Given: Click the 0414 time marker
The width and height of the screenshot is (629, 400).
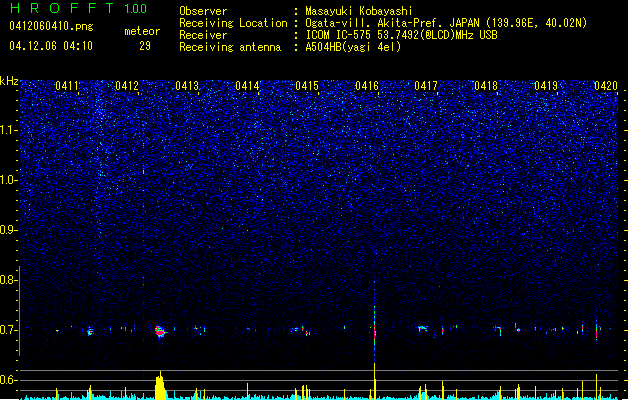Looking at the screenshot, I should (x=247, y=86).
